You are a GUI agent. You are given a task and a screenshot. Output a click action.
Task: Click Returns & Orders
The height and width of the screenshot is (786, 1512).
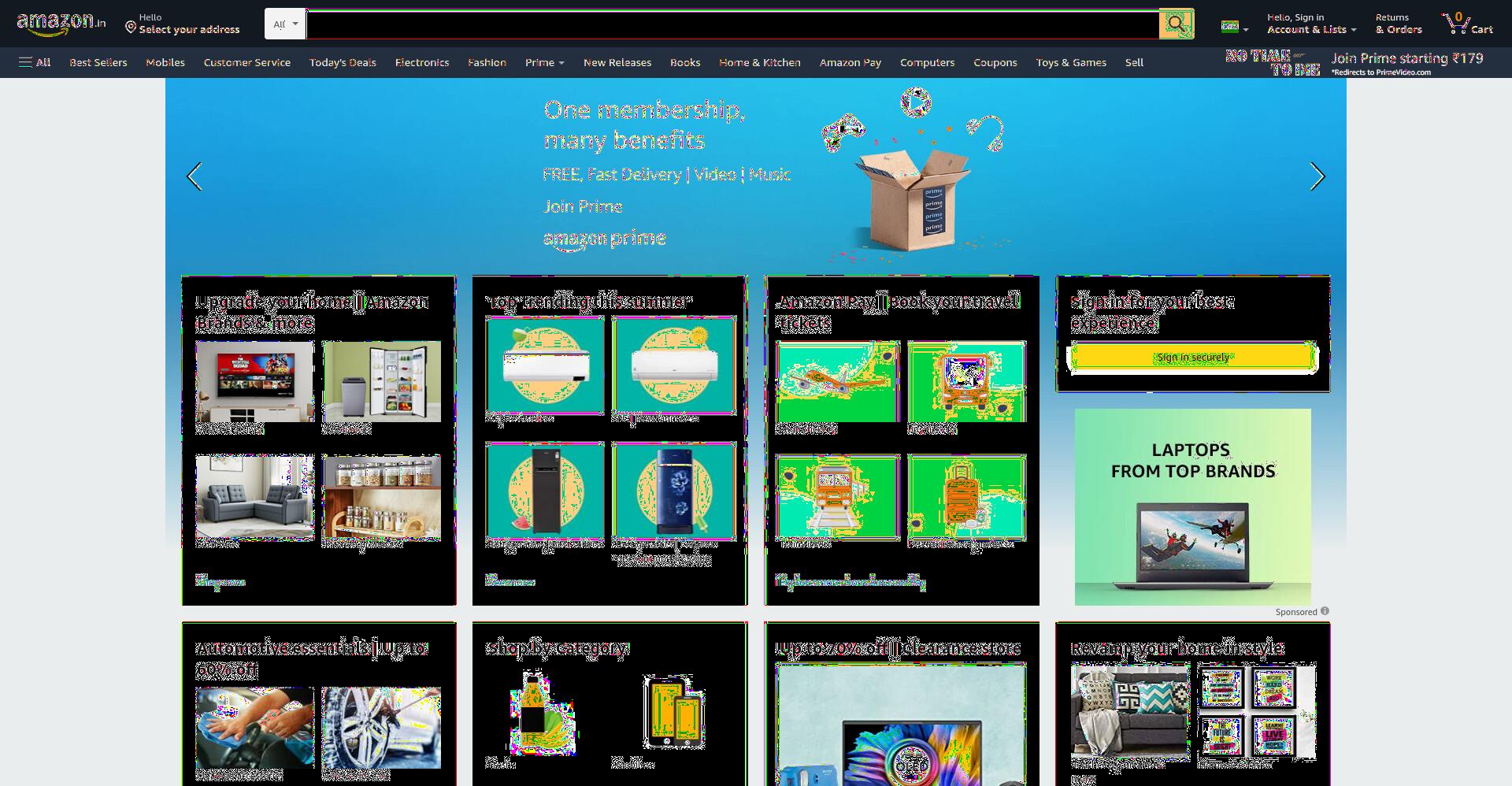click(x=1399, y=24)
